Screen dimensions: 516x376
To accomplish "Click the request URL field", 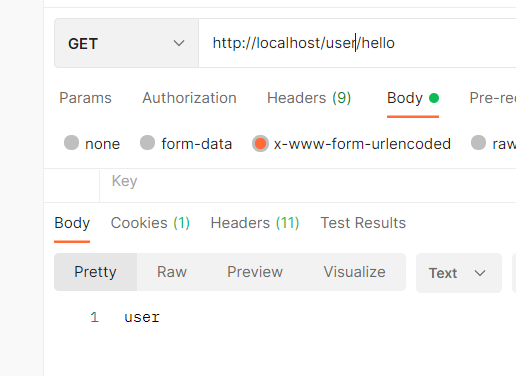I will 357,43.
